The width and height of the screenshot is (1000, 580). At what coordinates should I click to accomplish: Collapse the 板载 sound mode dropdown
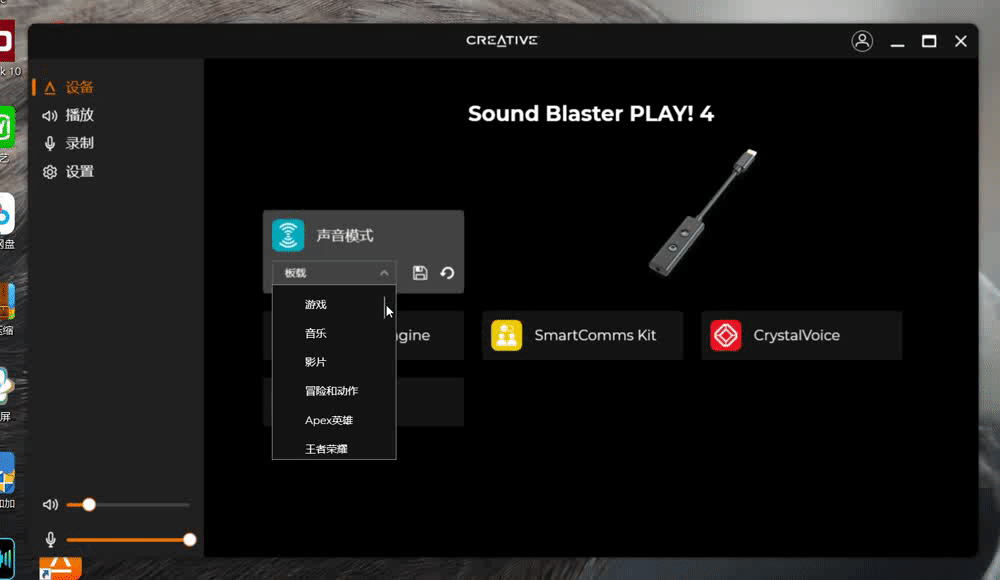(x=334, y=273)
